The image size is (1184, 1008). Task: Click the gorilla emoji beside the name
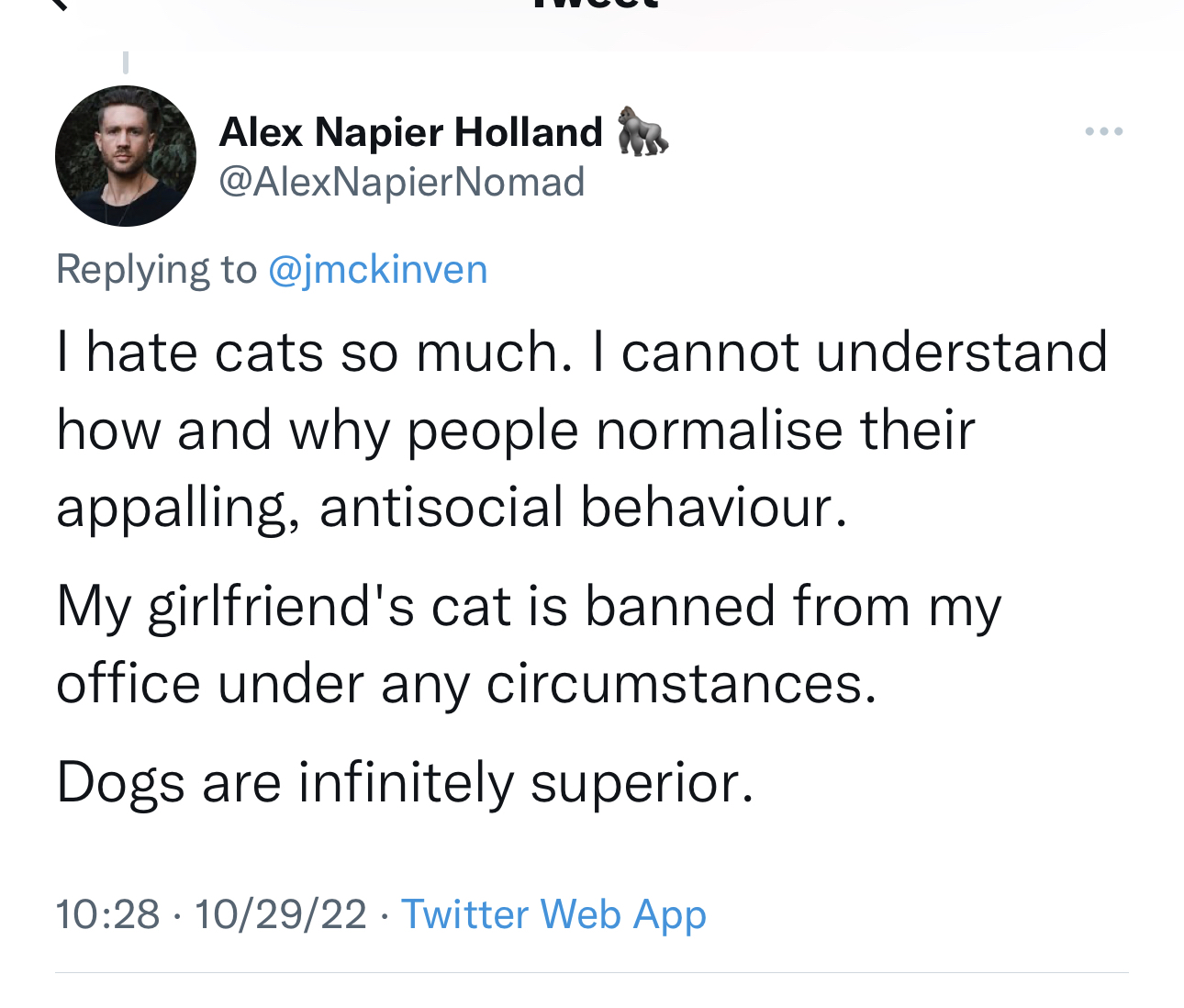642,131
